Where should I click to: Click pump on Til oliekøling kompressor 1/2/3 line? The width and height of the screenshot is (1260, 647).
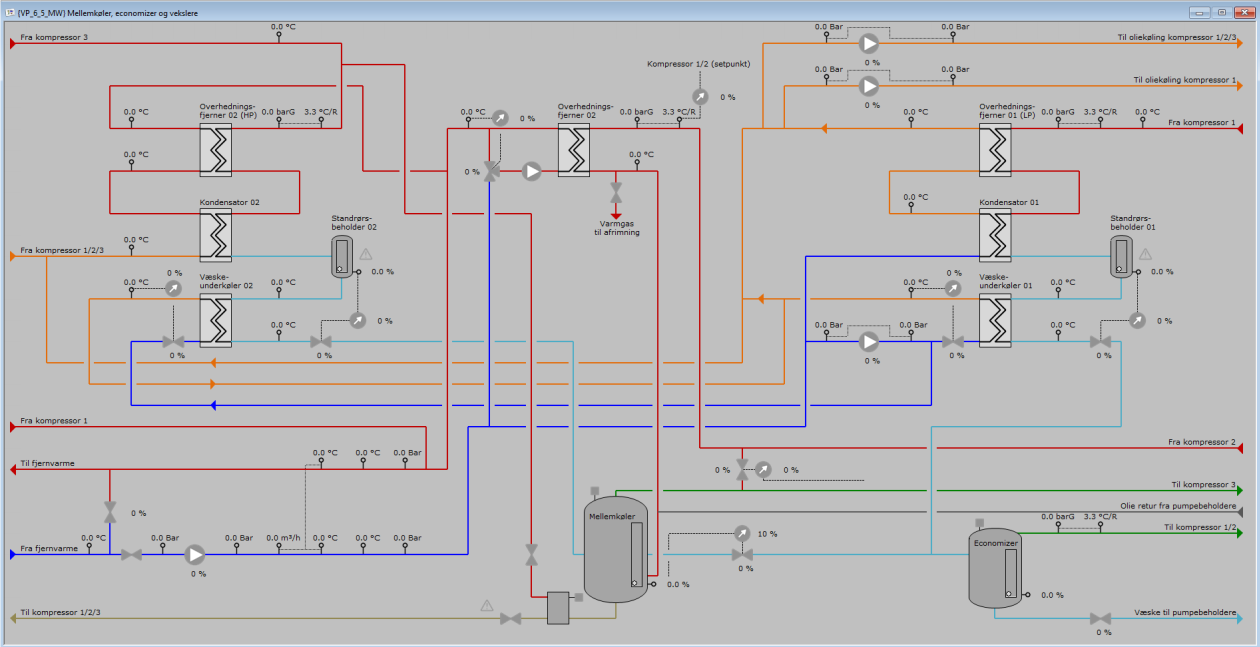(869, 43)
